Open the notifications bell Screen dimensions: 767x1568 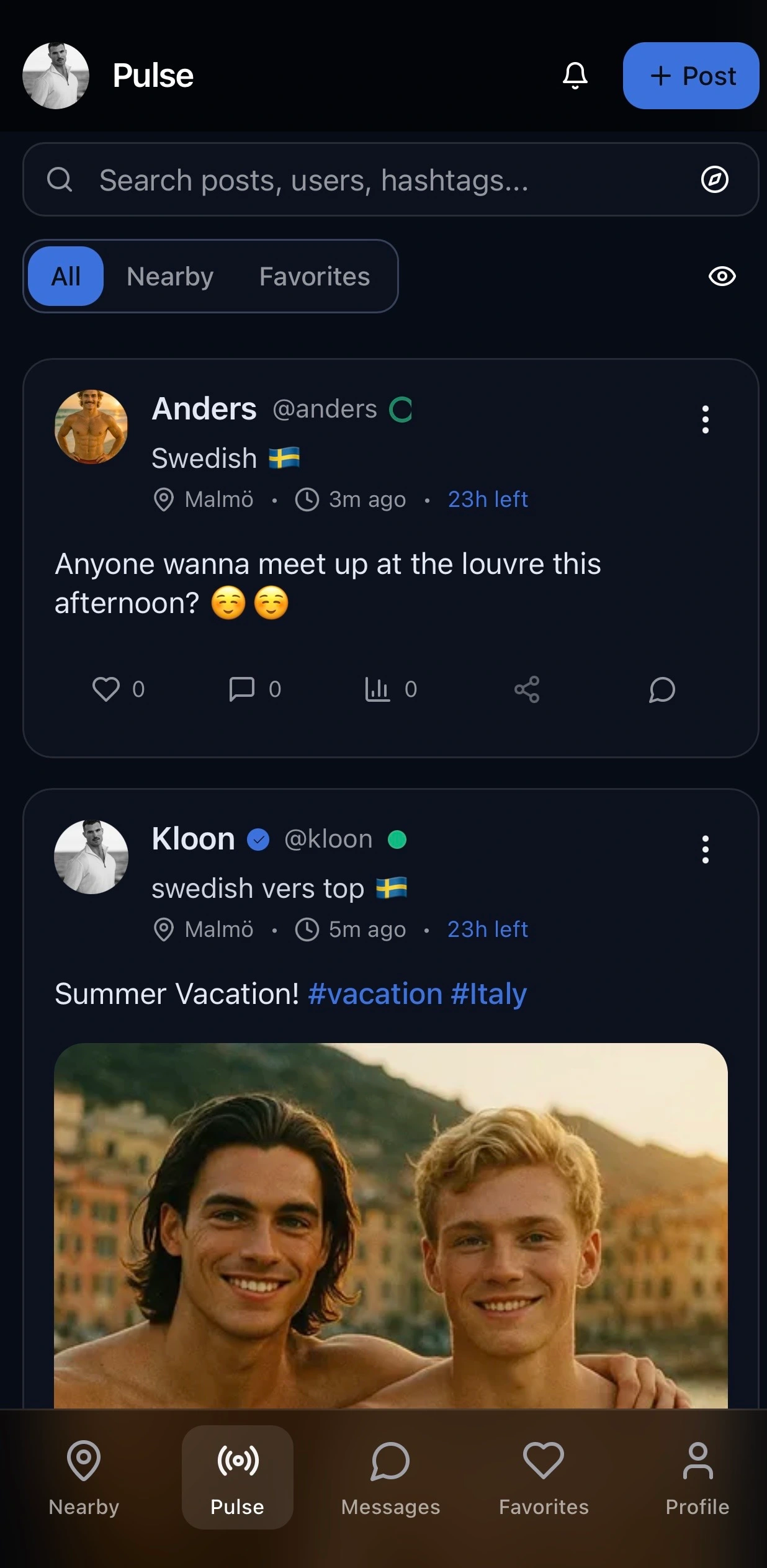click(x=575, y=76)
